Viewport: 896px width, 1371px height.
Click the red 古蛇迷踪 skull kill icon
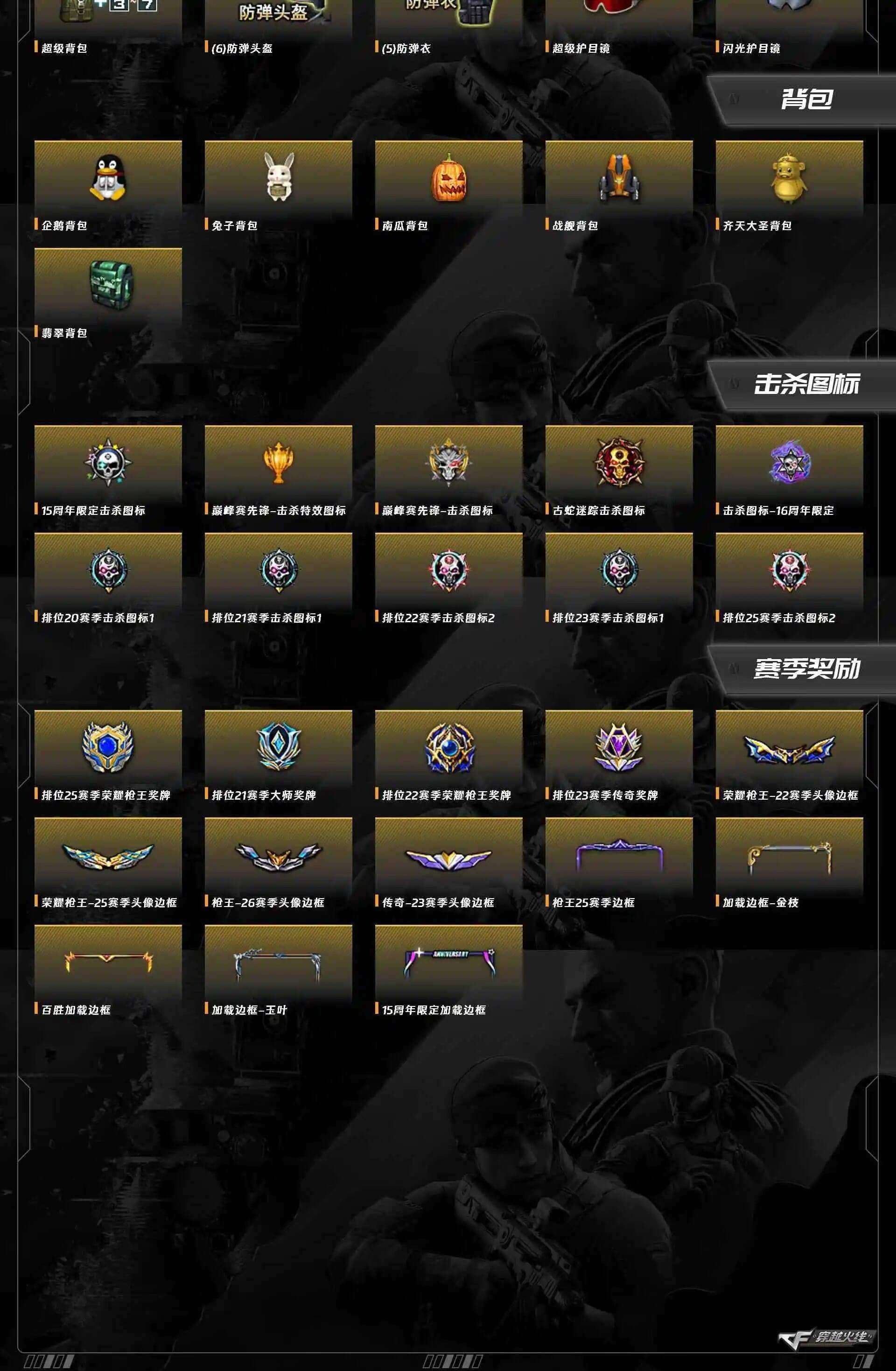pyautogui.click(x=619, y=462)
